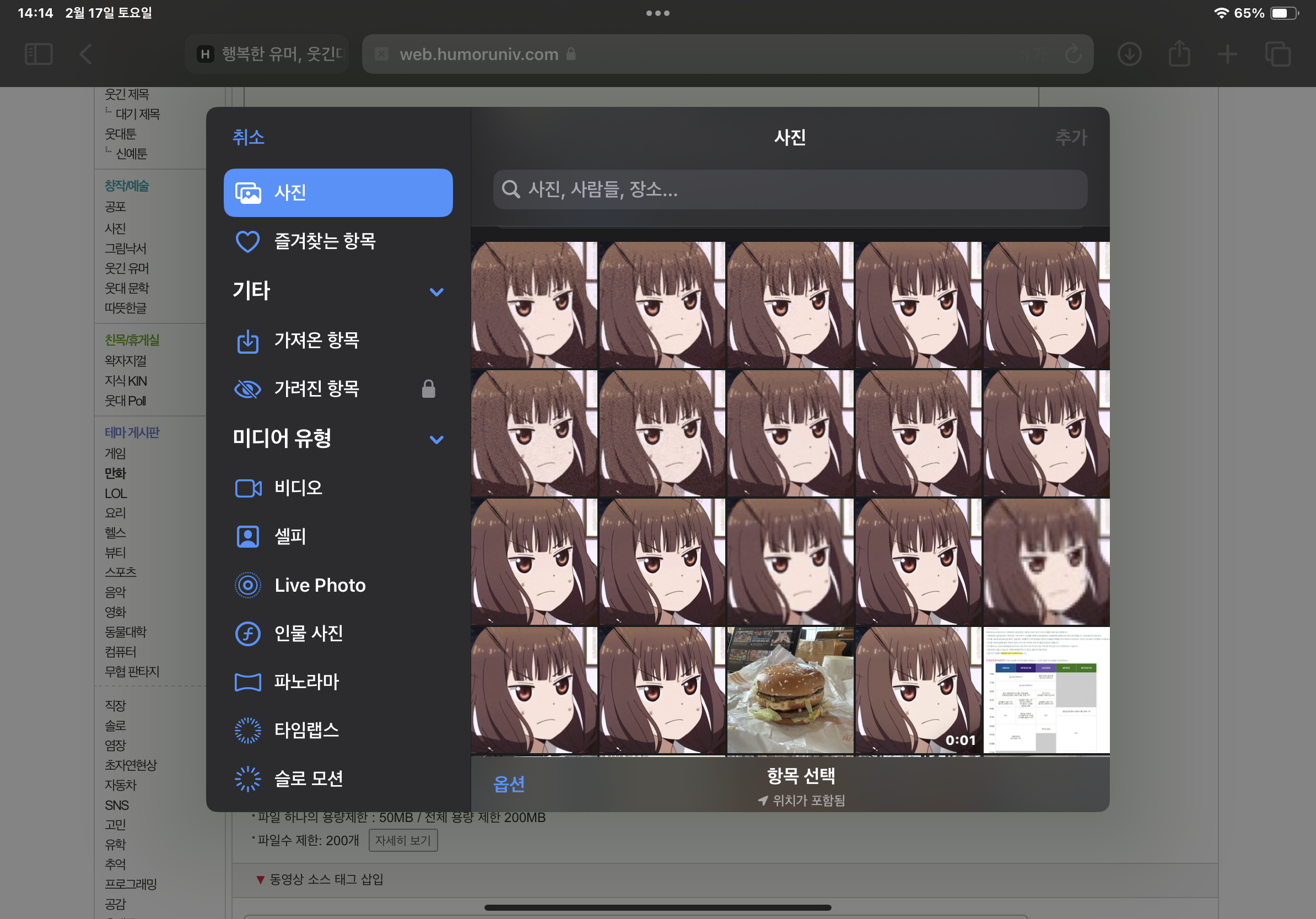Tap the 취소 cancel button
This screenshot has width=1316, height=919.
tap(248, 138)
